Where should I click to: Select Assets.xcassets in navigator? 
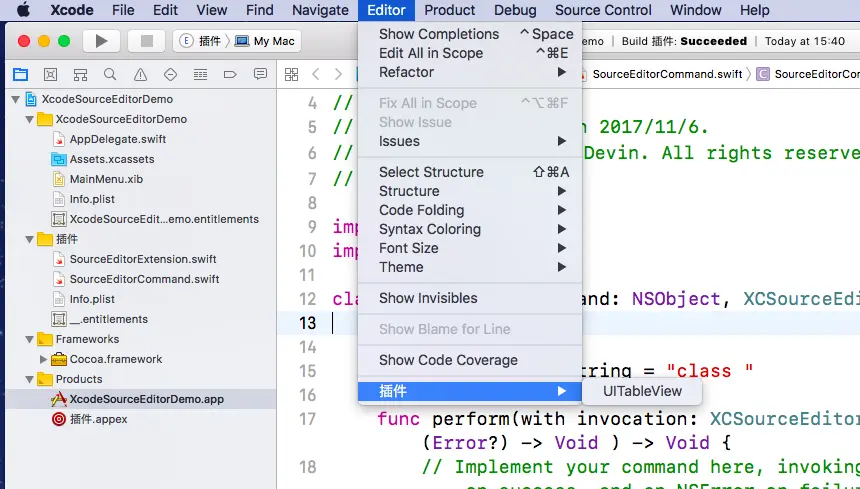(x=112, y=160)
